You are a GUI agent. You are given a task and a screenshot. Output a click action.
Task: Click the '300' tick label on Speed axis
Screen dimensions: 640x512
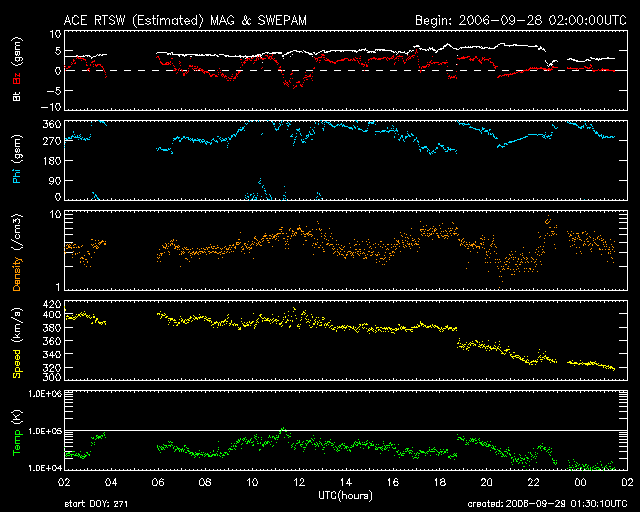pyautogui.click(x=52, y=376)
